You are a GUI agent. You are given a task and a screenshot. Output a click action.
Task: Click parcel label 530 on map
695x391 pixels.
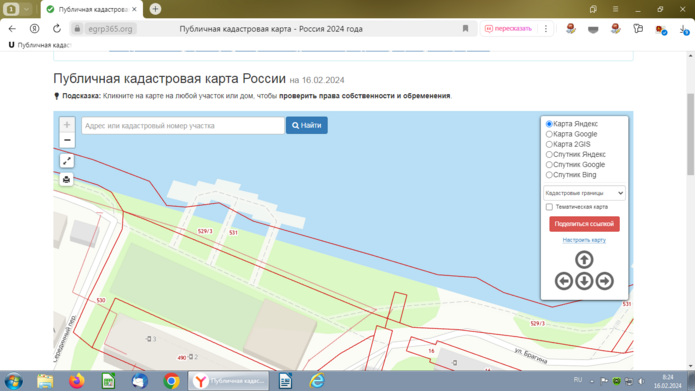[101, 301]
